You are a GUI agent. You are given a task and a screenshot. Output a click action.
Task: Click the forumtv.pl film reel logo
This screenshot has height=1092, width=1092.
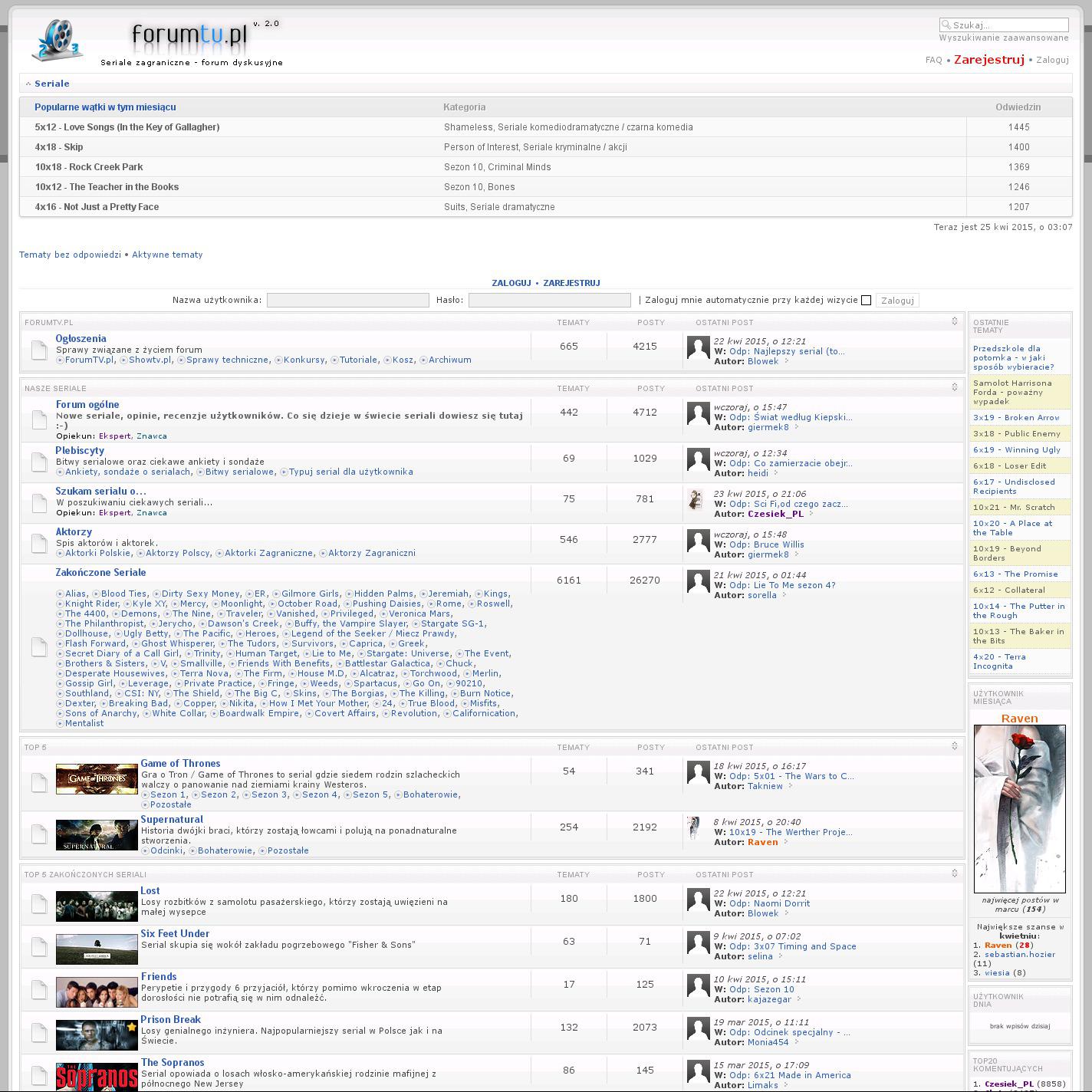click(x=56, y=41)
